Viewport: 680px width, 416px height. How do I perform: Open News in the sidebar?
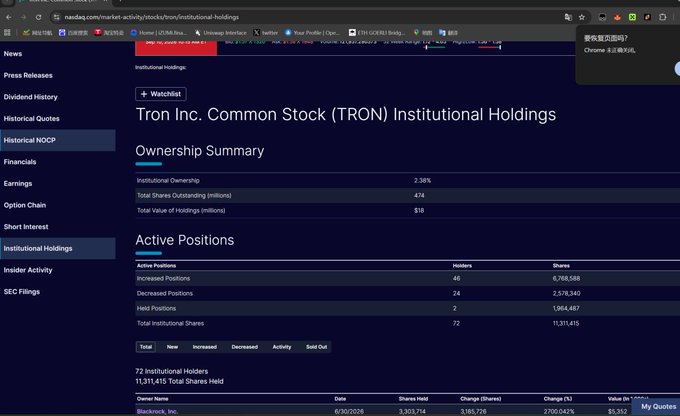(x=13, y=54)
